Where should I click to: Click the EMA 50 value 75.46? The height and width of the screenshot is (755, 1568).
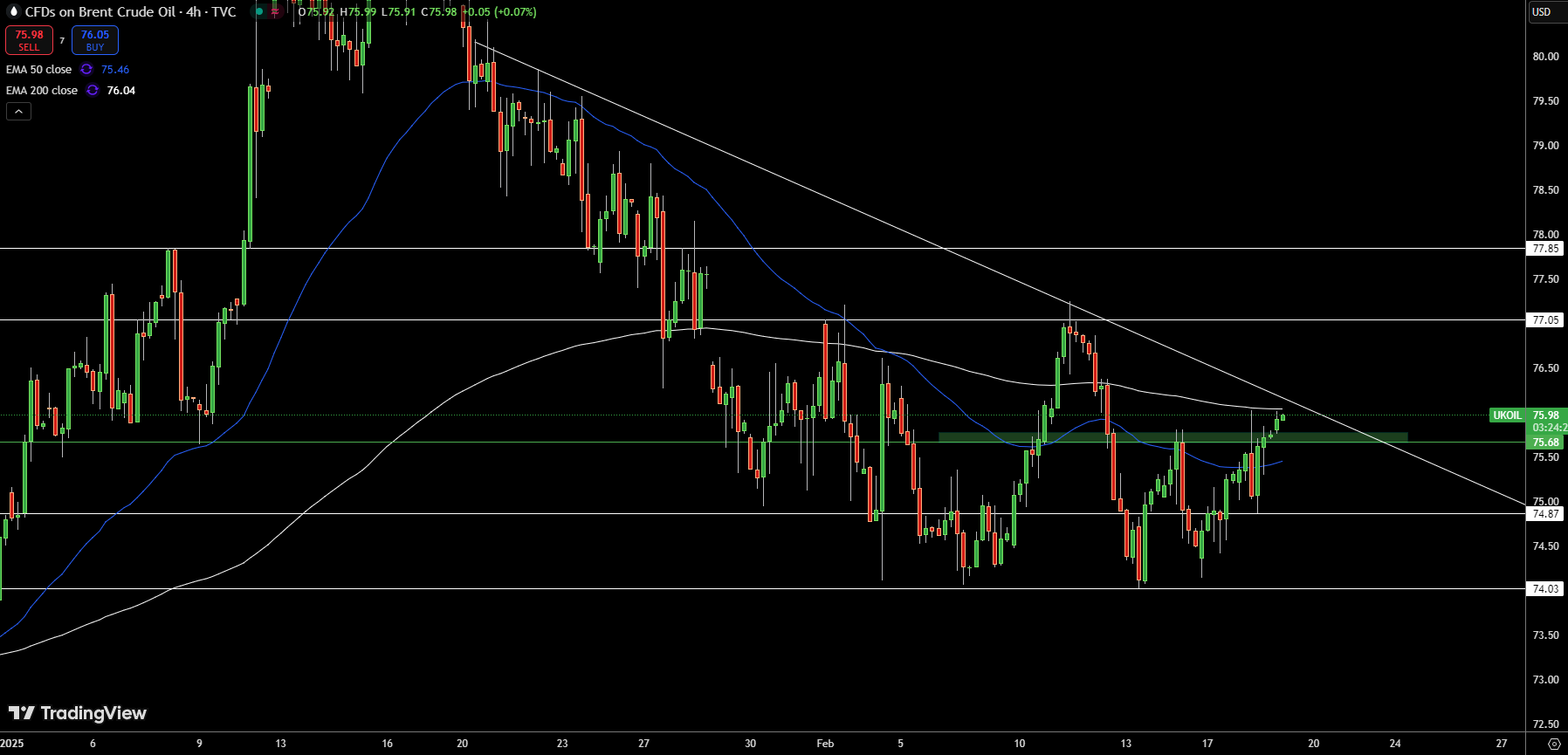(x=115, y=69)
